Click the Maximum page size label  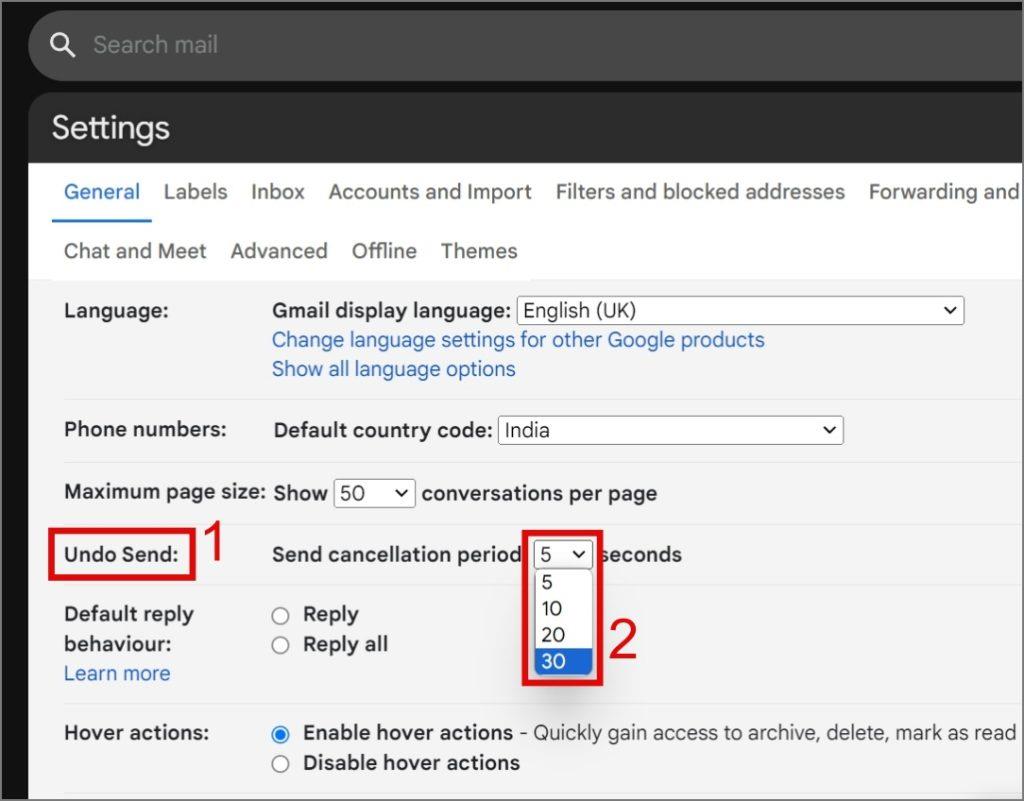point(165,492)
